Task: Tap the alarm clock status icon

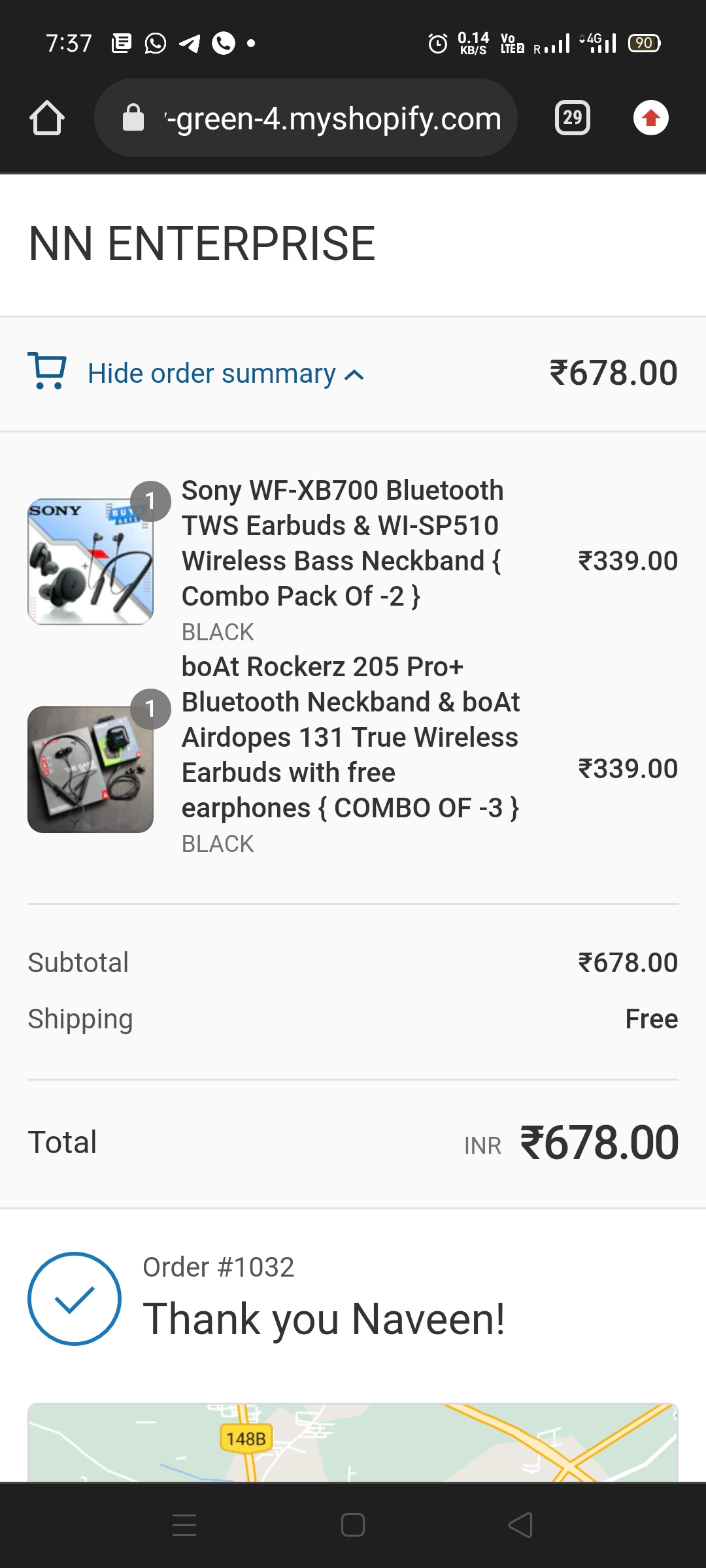Action: pos(437,44)
